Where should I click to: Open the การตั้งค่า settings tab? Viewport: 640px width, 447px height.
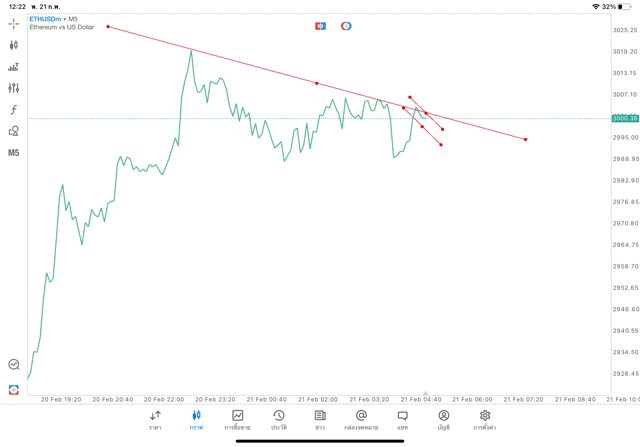coord(485,419)
